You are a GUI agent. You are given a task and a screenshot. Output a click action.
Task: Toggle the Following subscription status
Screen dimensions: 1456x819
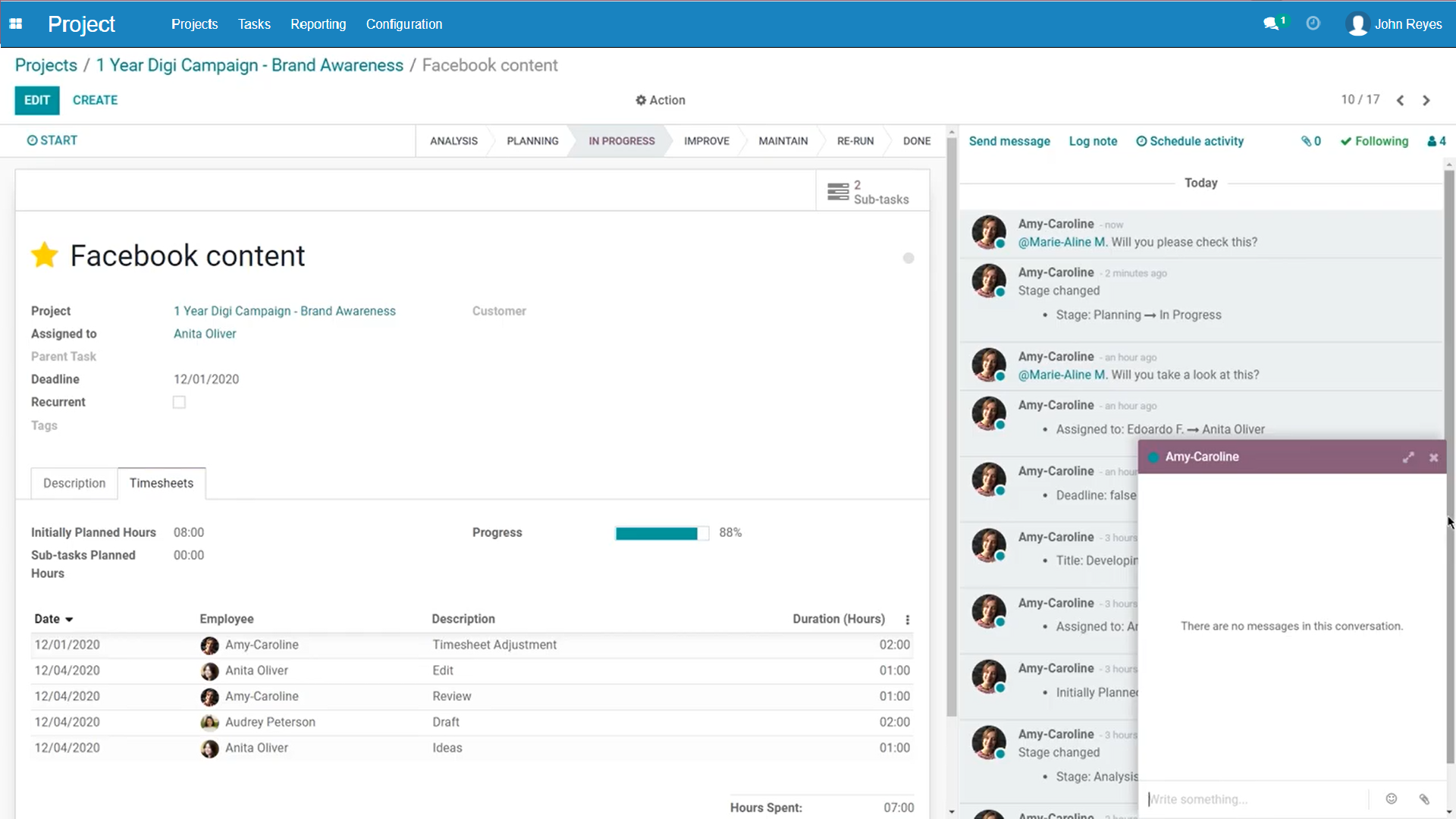[x=1374, y=141]
